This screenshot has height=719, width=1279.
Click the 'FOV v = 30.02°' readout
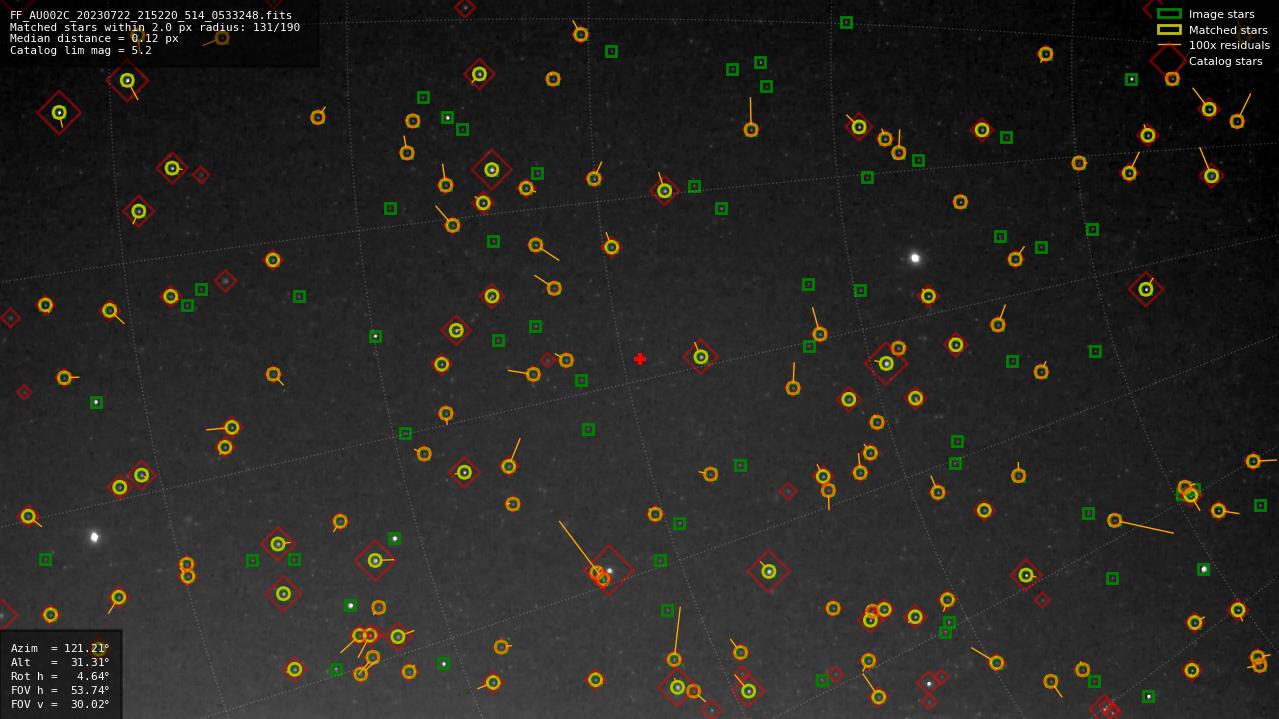60,705
